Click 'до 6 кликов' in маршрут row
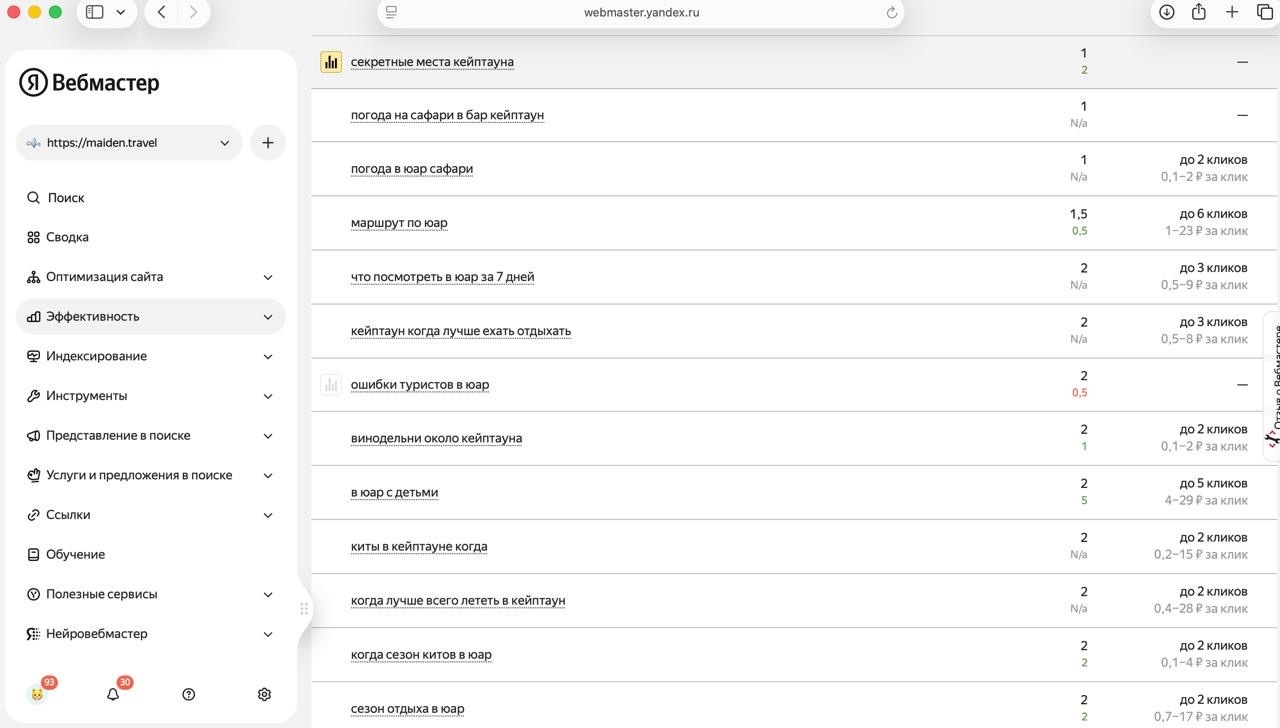This screenshot has height=728, width=1280. tap(1213, 214)
